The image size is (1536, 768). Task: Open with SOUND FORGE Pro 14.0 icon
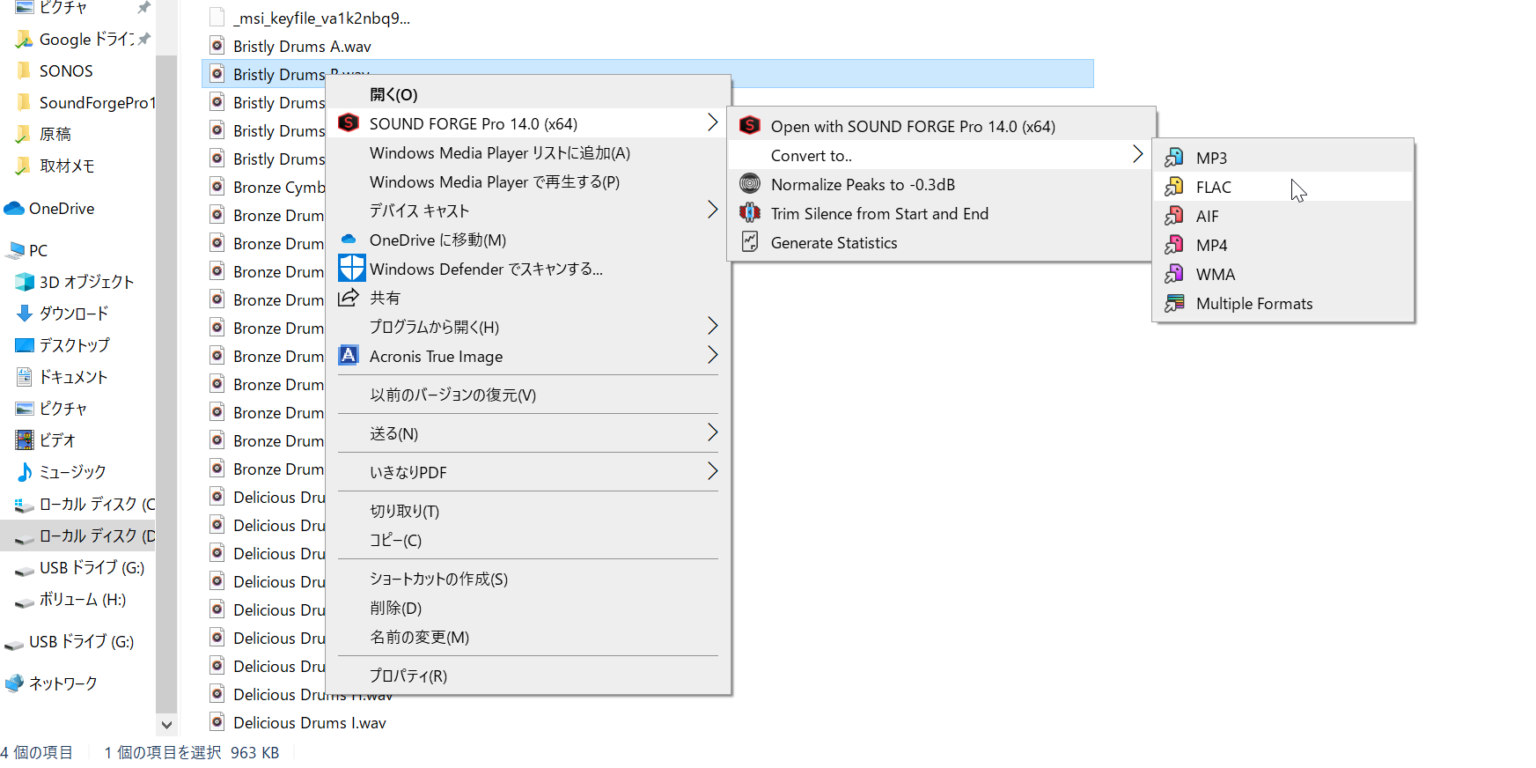pyautogui.click(x=749, y=126)
